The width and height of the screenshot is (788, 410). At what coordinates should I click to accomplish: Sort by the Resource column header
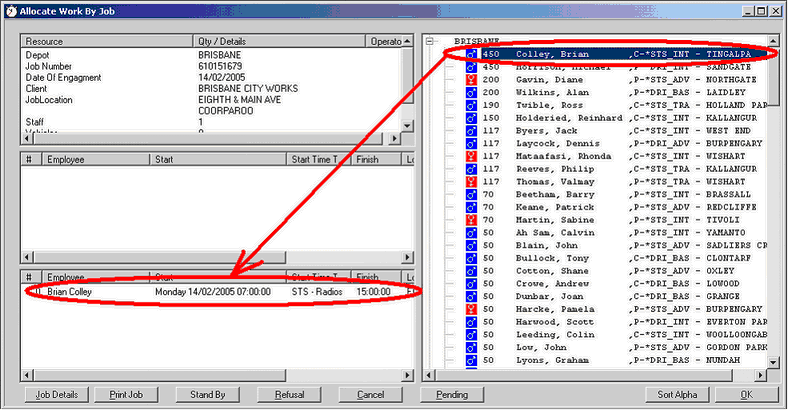tap(108, 42)
